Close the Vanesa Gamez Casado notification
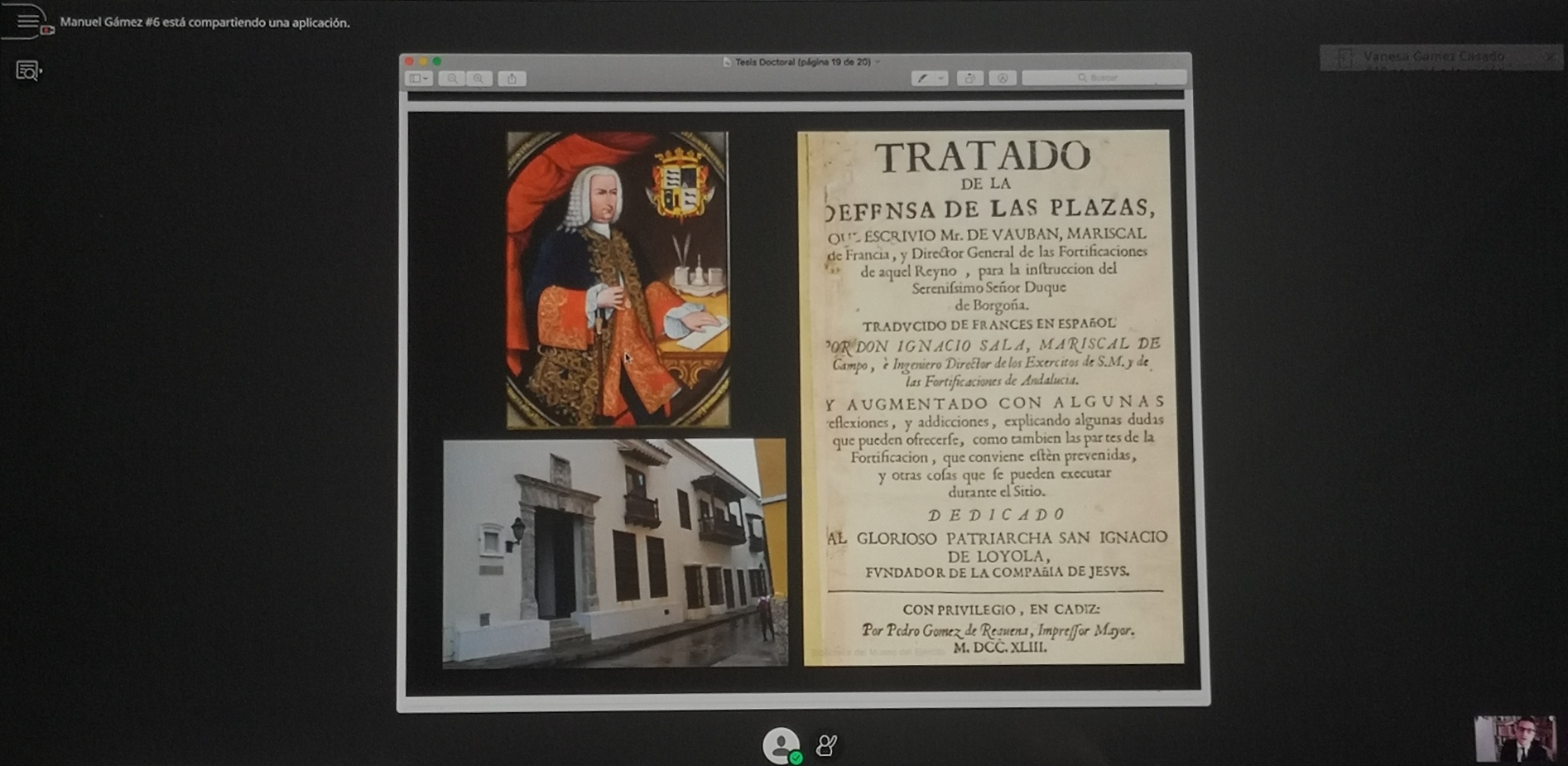 pyautogui.click(x=1550, y=57)
